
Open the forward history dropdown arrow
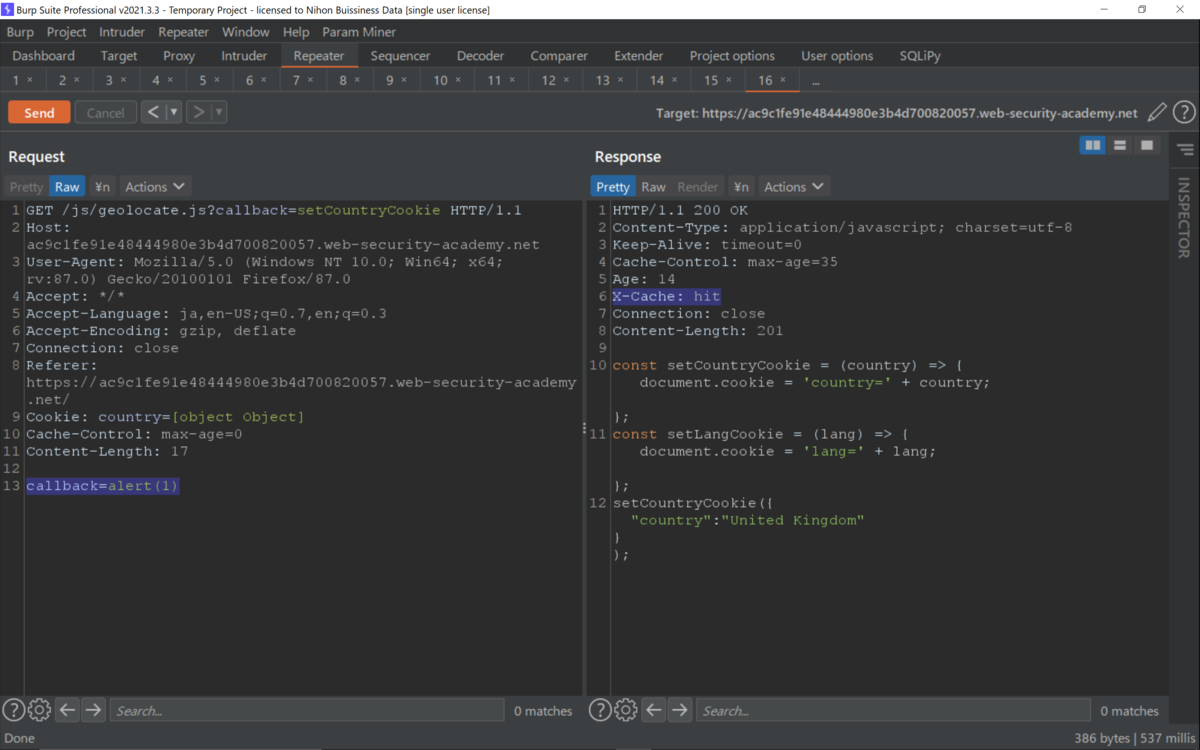click(x=218, y=112)
